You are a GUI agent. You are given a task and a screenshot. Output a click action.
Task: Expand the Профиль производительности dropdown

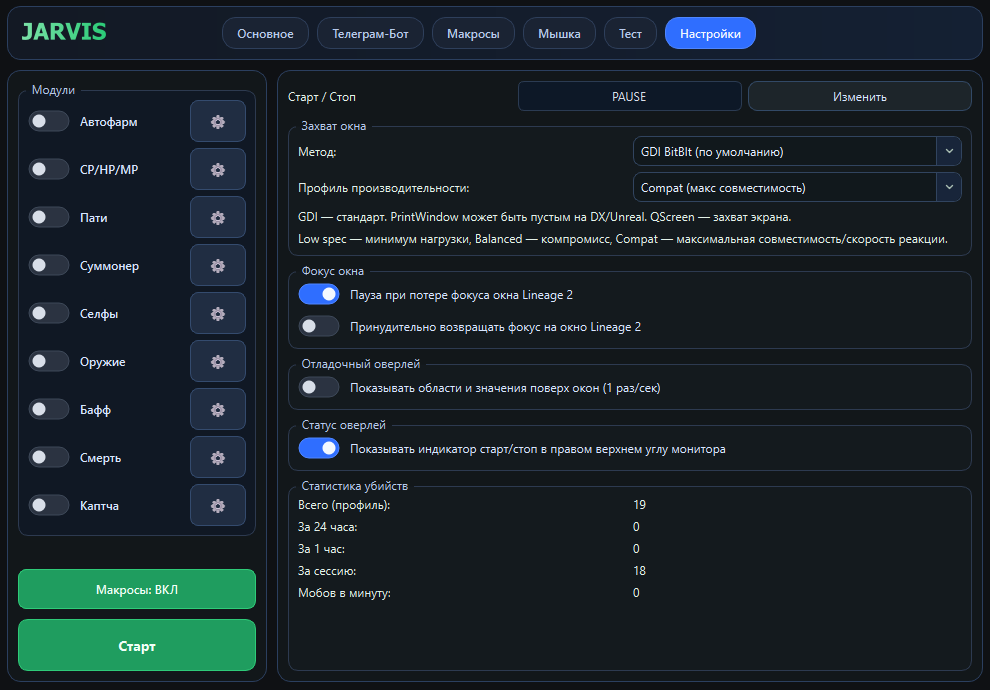click(797, 188)
